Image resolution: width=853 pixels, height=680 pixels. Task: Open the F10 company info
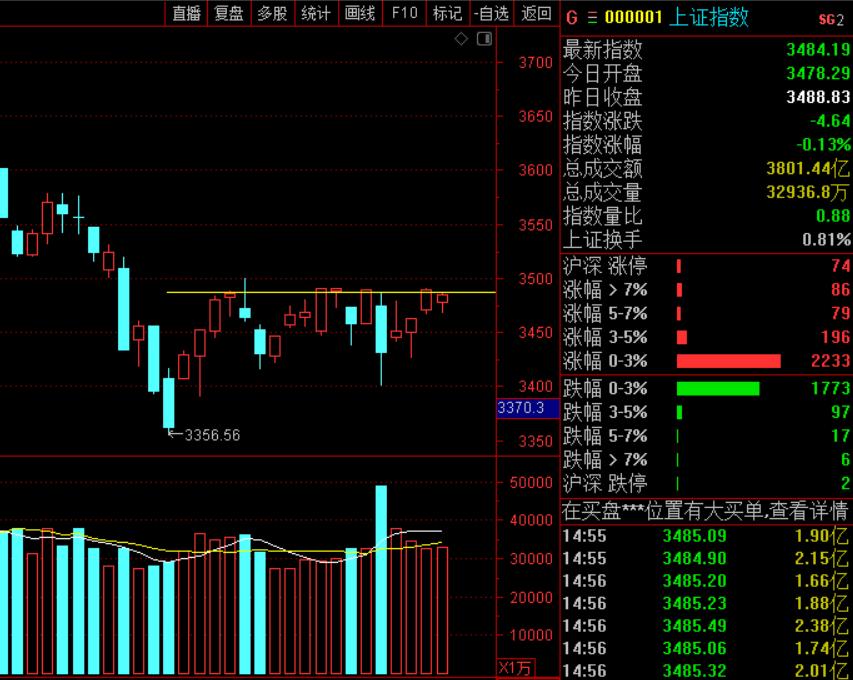[404, 13]
